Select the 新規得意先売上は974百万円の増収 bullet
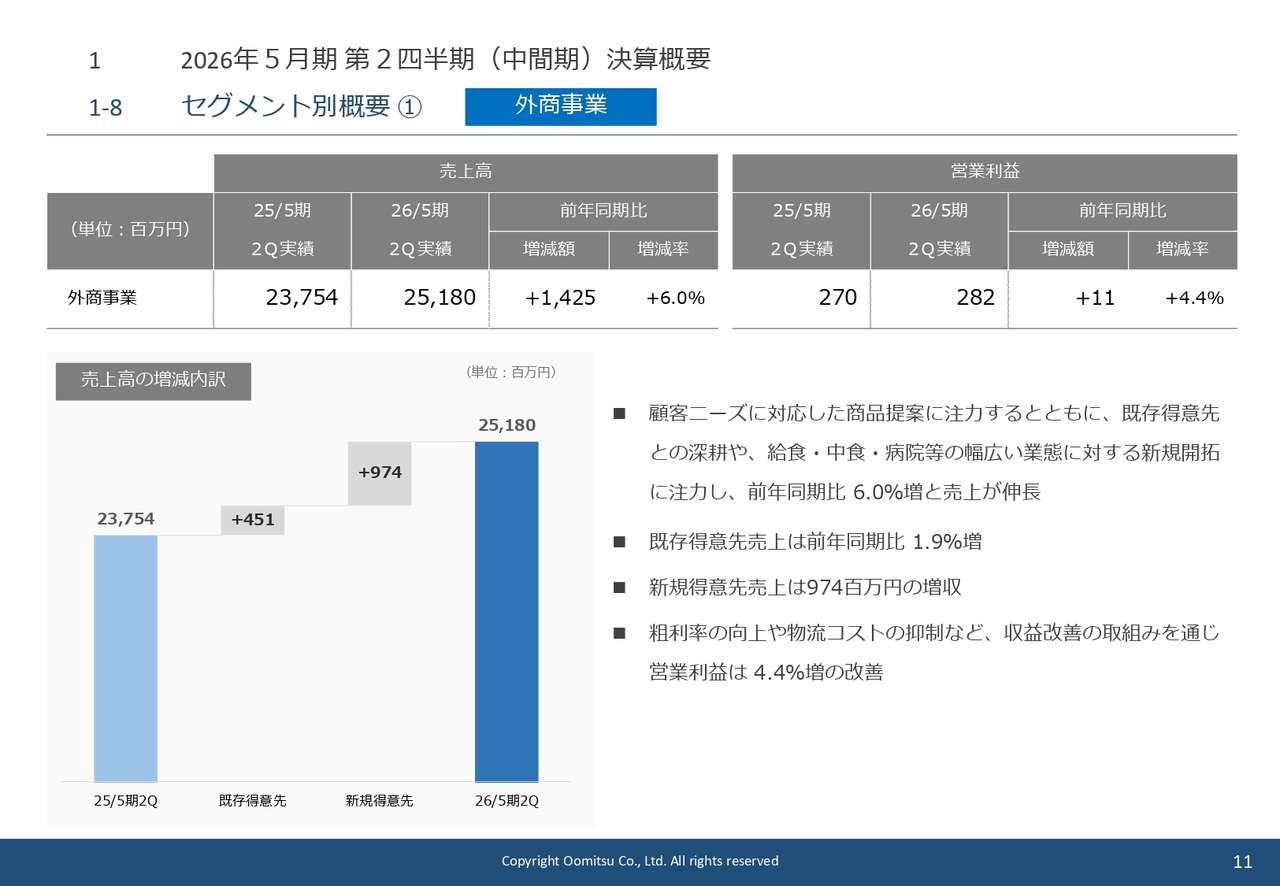This screenshot has width=1280, height=886. point(795,588)
